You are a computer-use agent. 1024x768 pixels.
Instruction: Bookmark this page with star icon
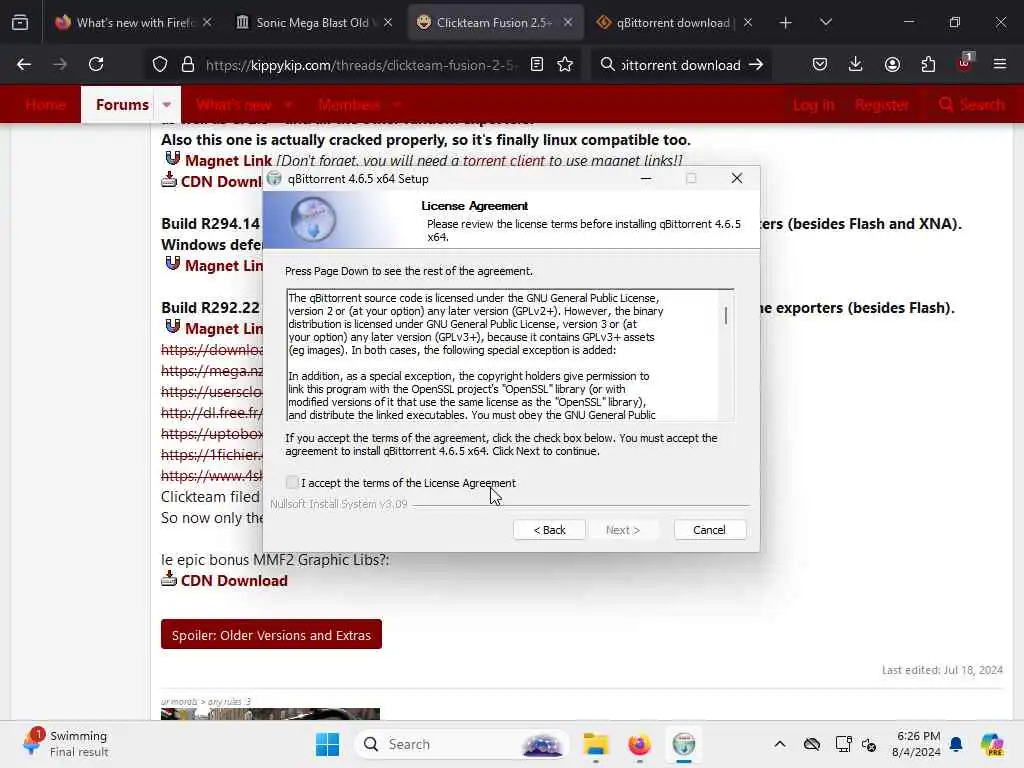566,64
